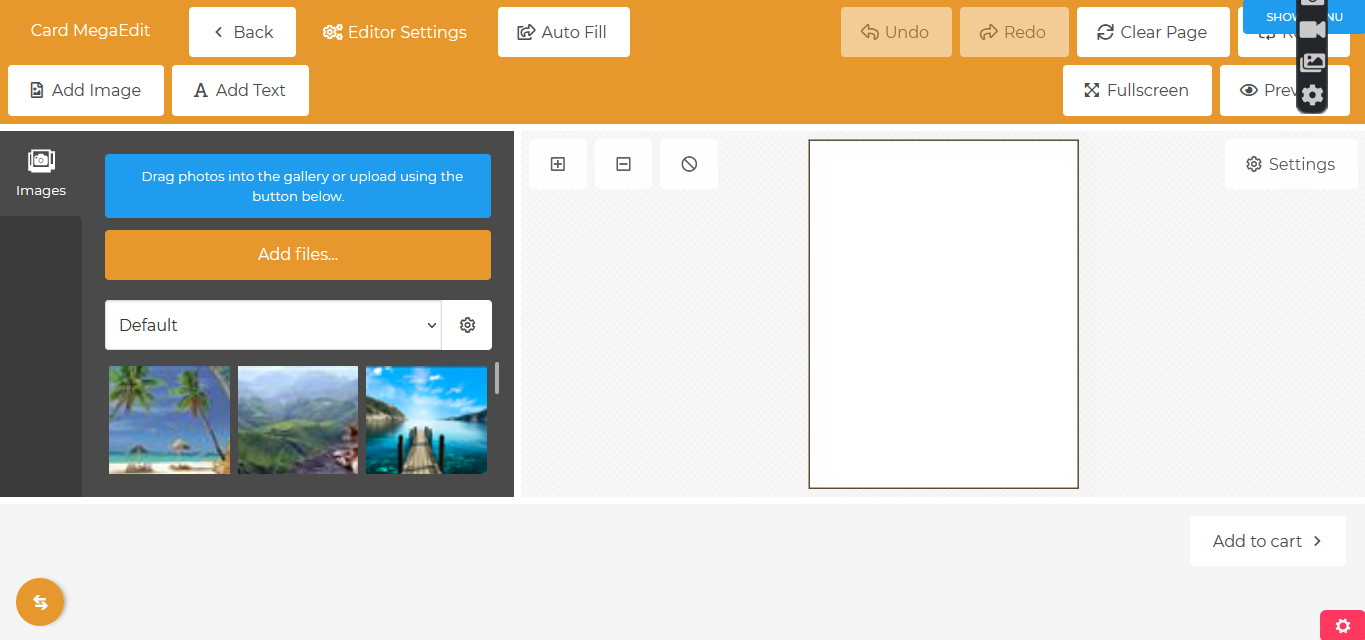This screenshot has width=1365, height=640.
Task: Click the image gallery icon in dark toolbar
Action: coord(1312,62)
